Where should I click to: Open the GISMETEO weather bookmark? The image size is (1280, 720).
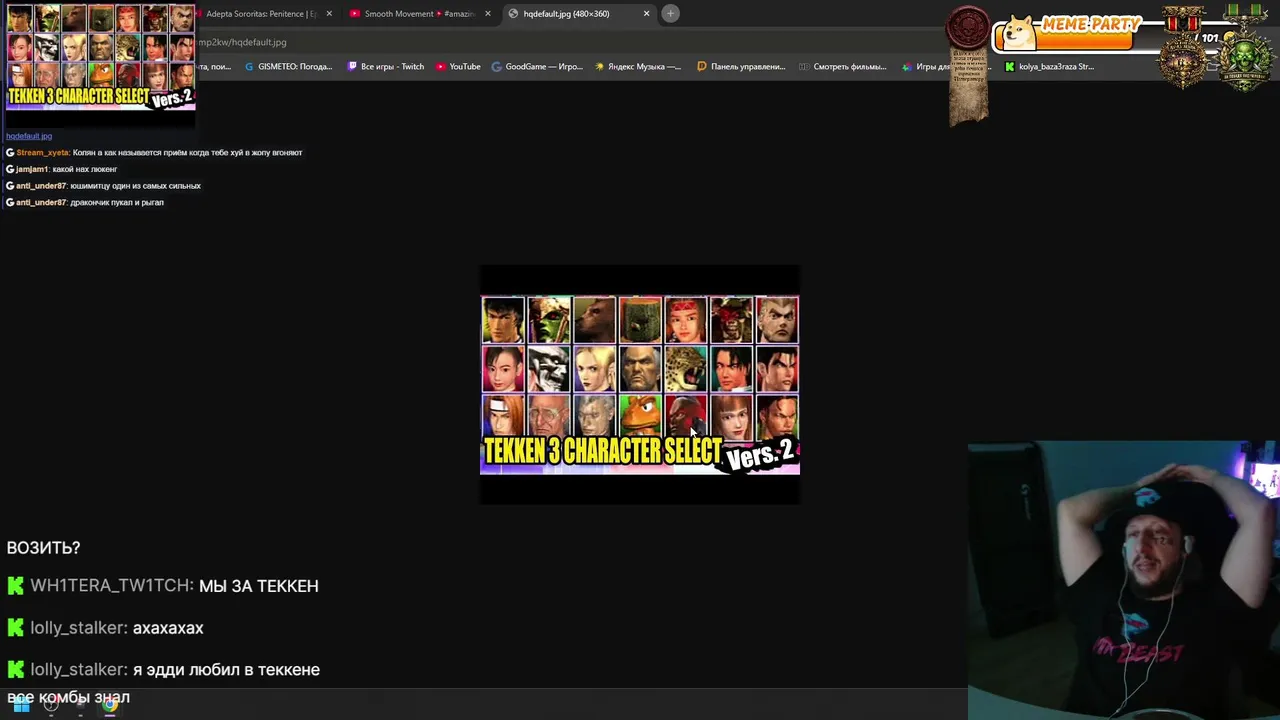click(288, 67)
